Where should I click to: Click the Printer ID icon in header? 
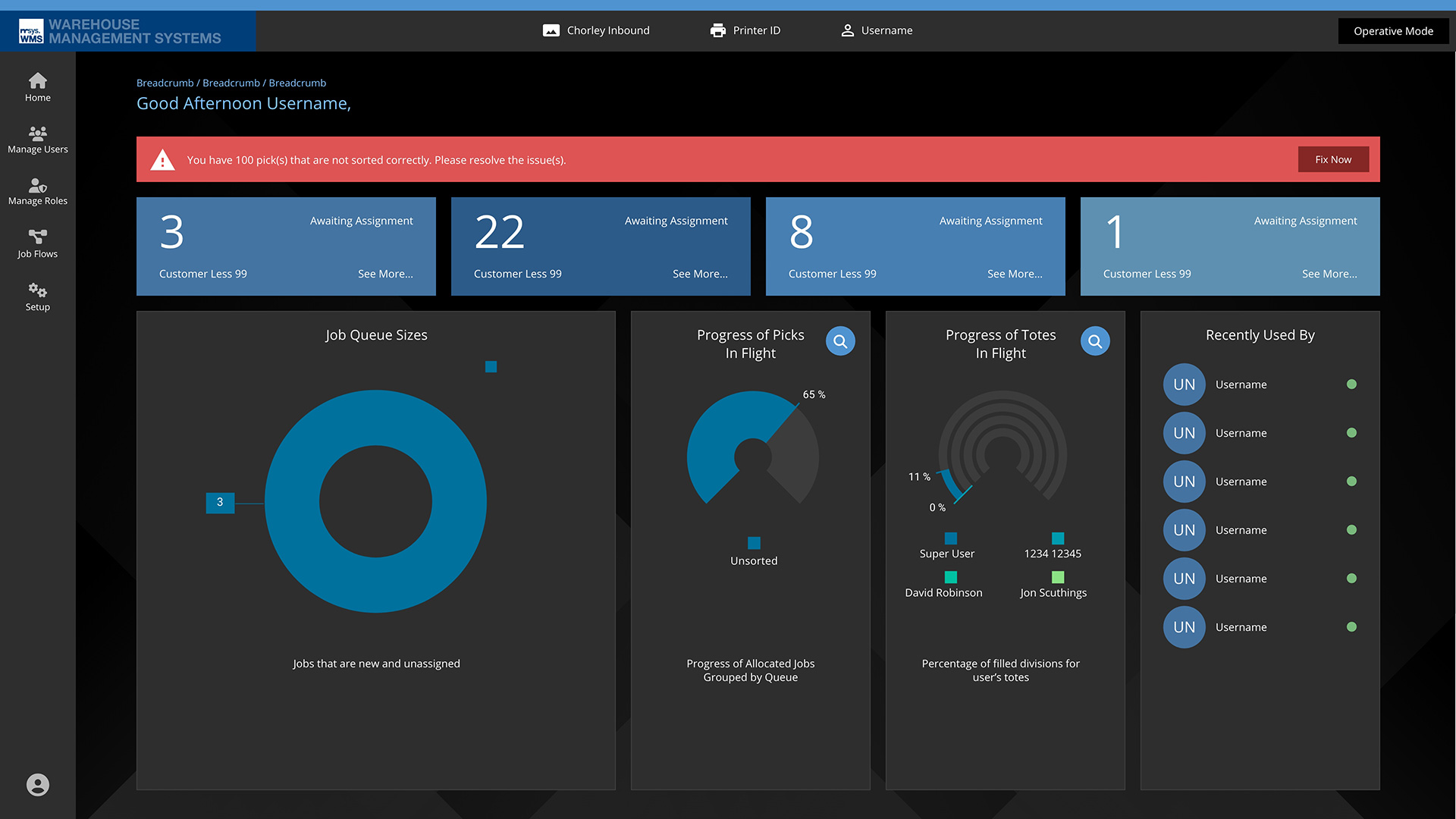717,30
